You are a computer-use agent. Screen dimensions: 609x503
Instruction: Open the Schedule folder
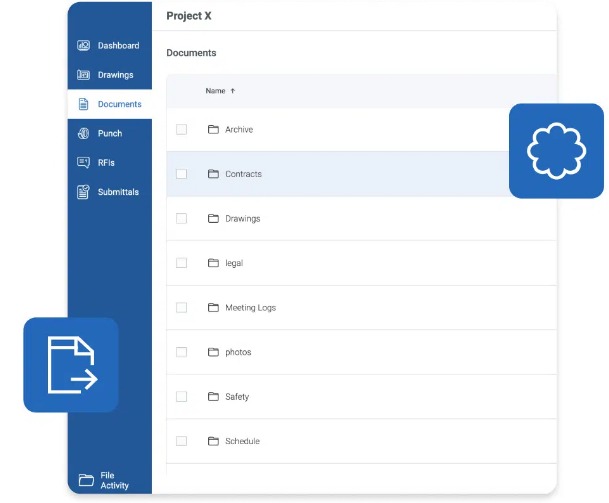point(241,441)
